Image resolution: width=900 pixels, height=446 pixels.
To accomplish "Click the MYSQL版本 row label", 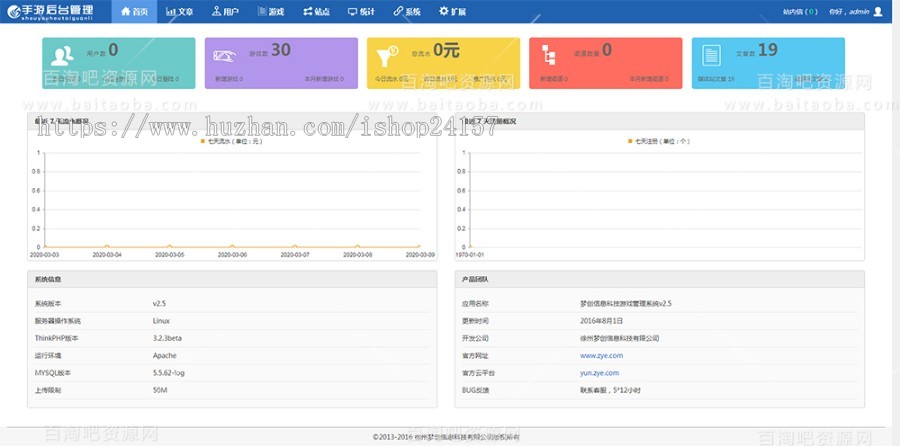I will [x=52, y=373].
